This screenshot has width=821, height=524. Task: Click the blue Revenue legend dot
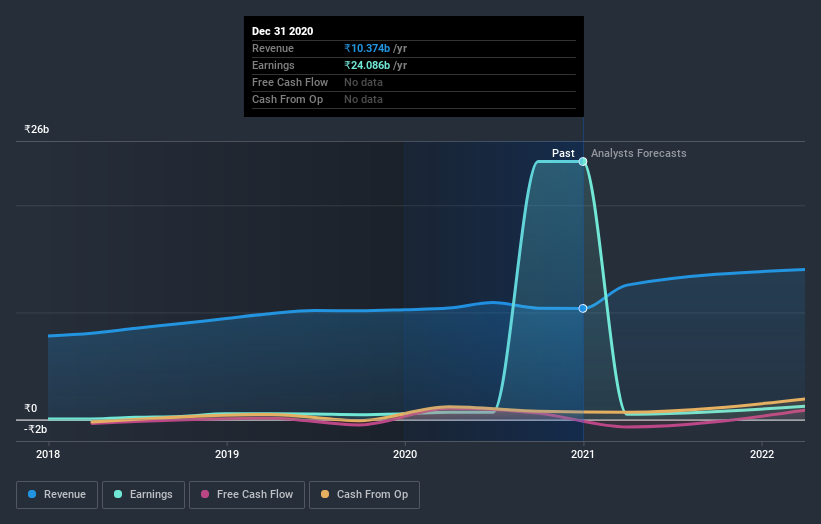pyautogui.click(x=32, y=494)
